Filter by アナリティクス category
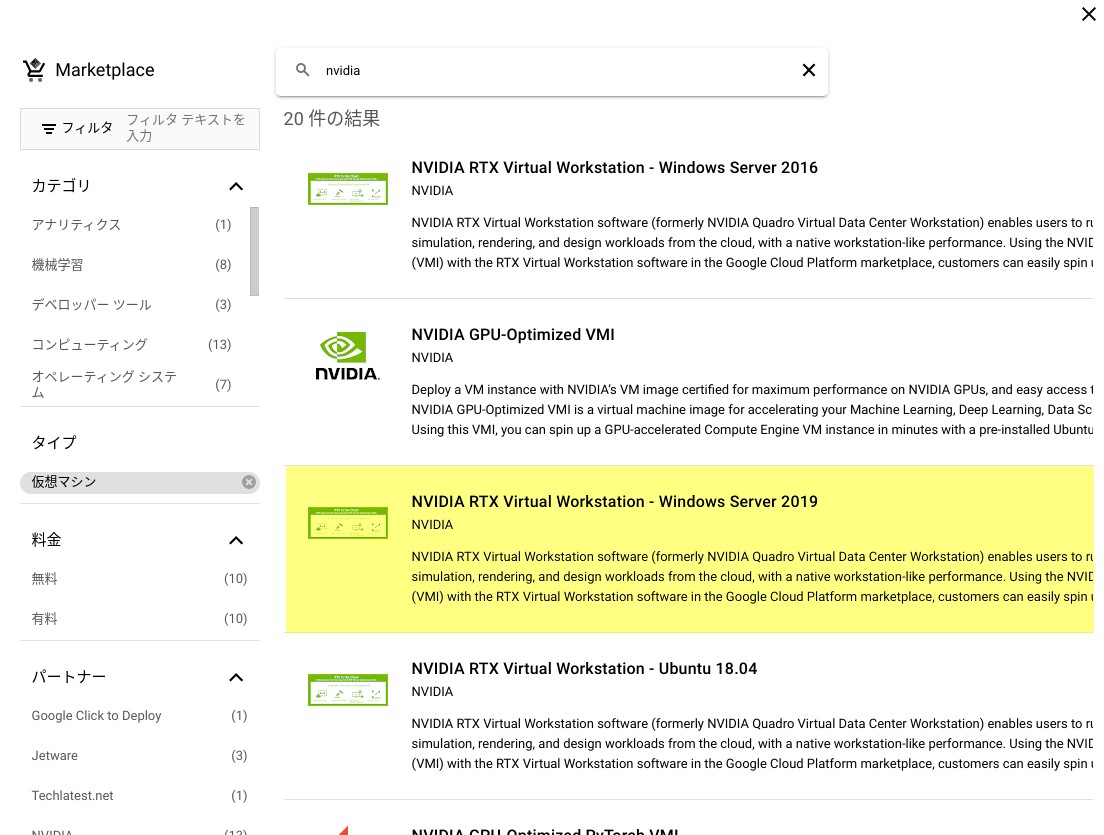 tap(132, 225)
